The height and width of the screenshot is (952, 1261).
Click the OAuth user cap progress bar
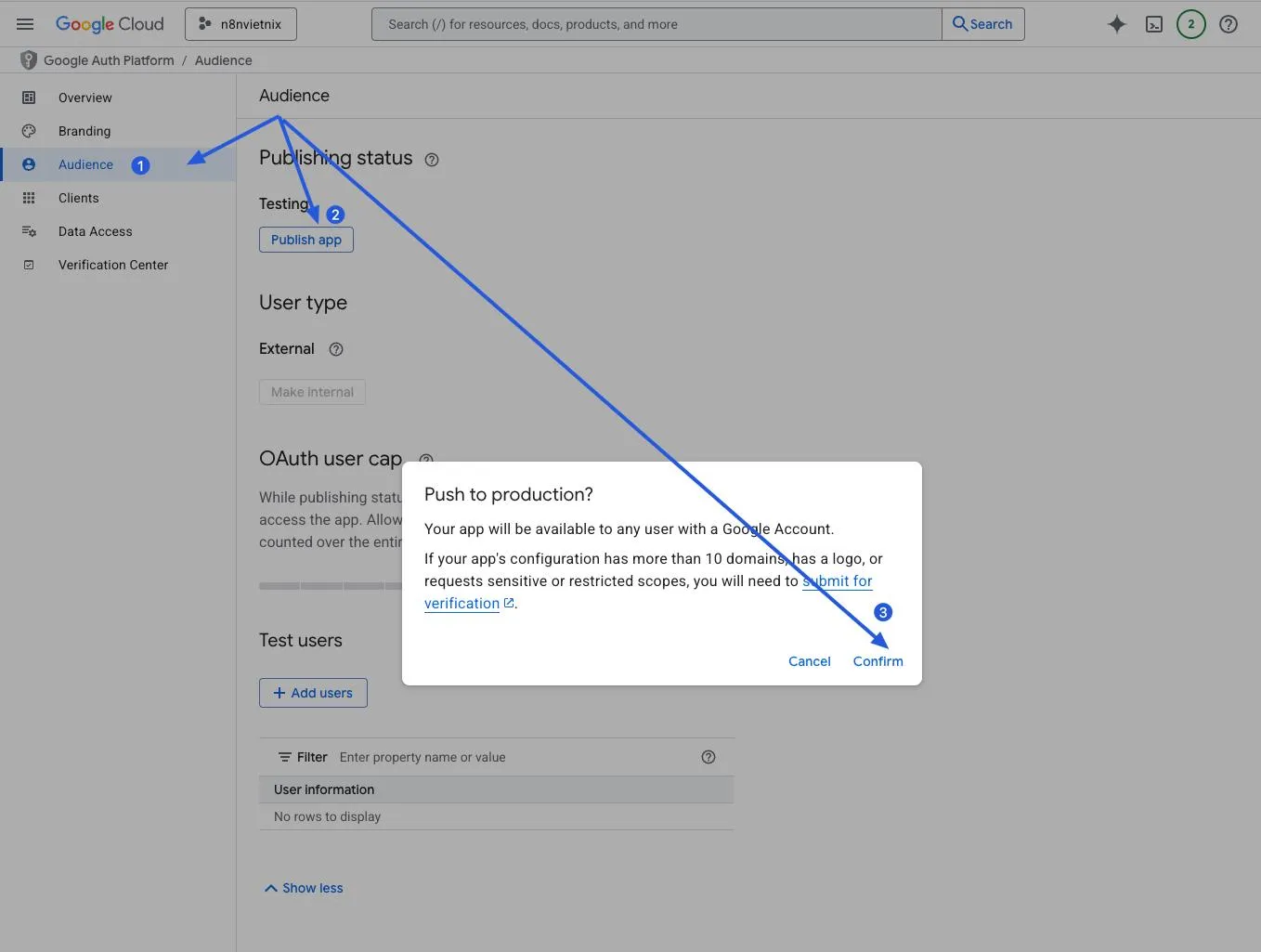pos(331,586)
